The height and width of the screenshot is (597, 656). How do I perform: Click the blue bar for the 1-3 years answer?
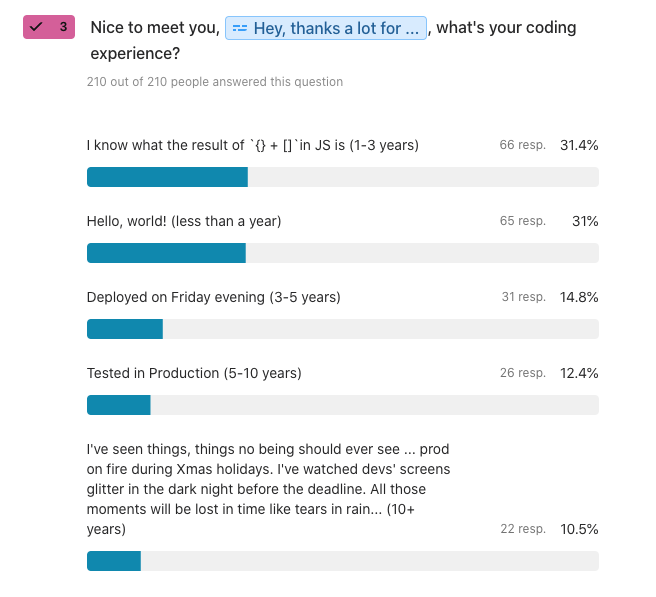tap(167, 177)
